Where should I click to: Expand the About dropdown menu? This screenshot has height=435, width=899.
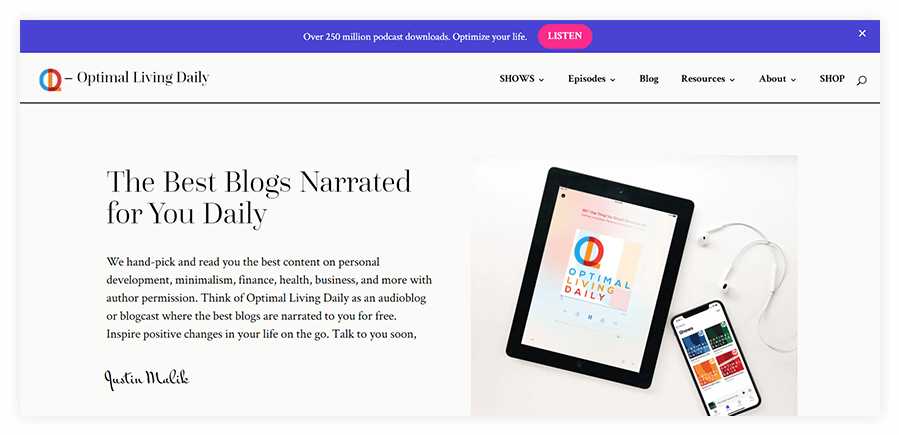coord(777,79)
